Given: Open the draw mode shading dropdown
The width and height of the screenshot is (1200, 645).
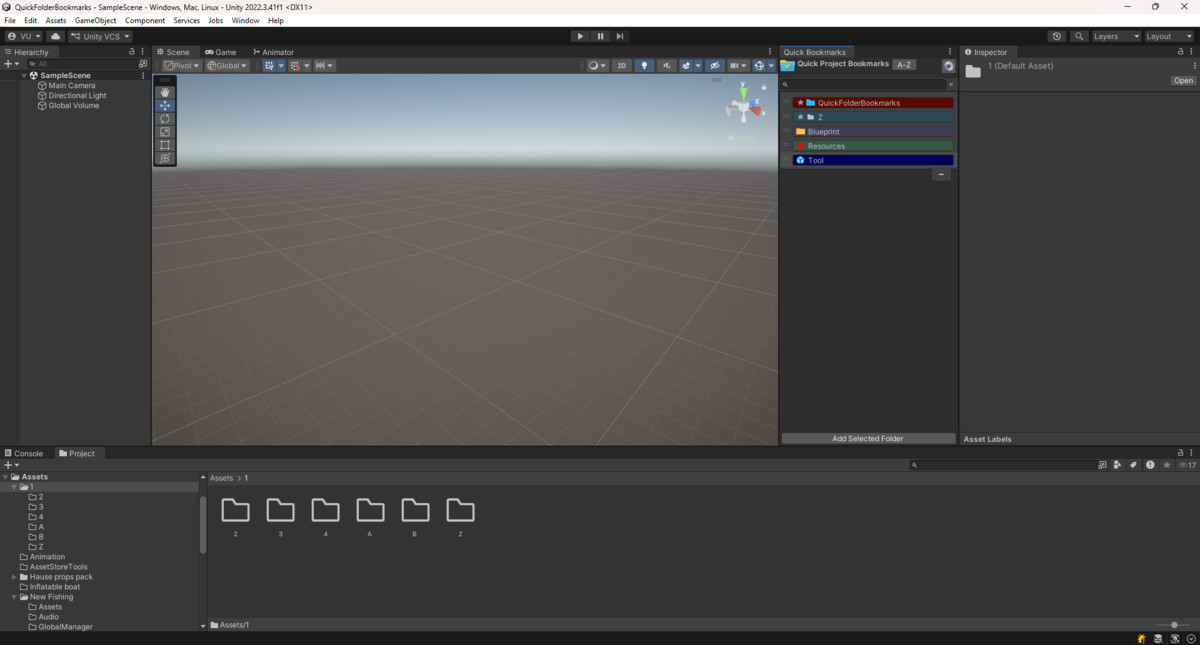Looking at the screenshot, I should [597, 66].
